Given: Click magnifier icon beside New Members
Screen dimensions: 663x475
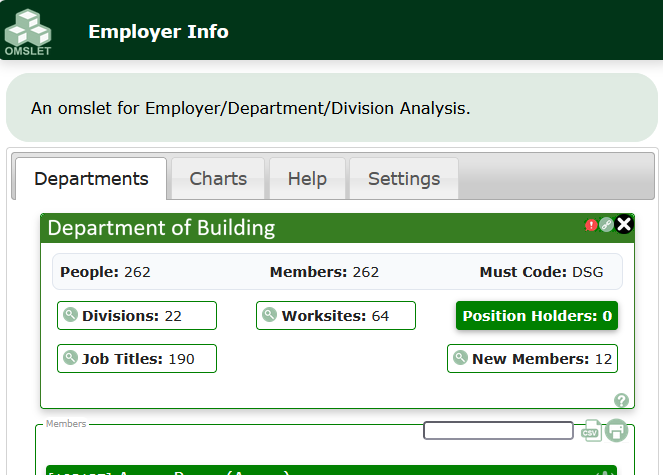Looking at the screenshot, I should click(x=461, y=358).
